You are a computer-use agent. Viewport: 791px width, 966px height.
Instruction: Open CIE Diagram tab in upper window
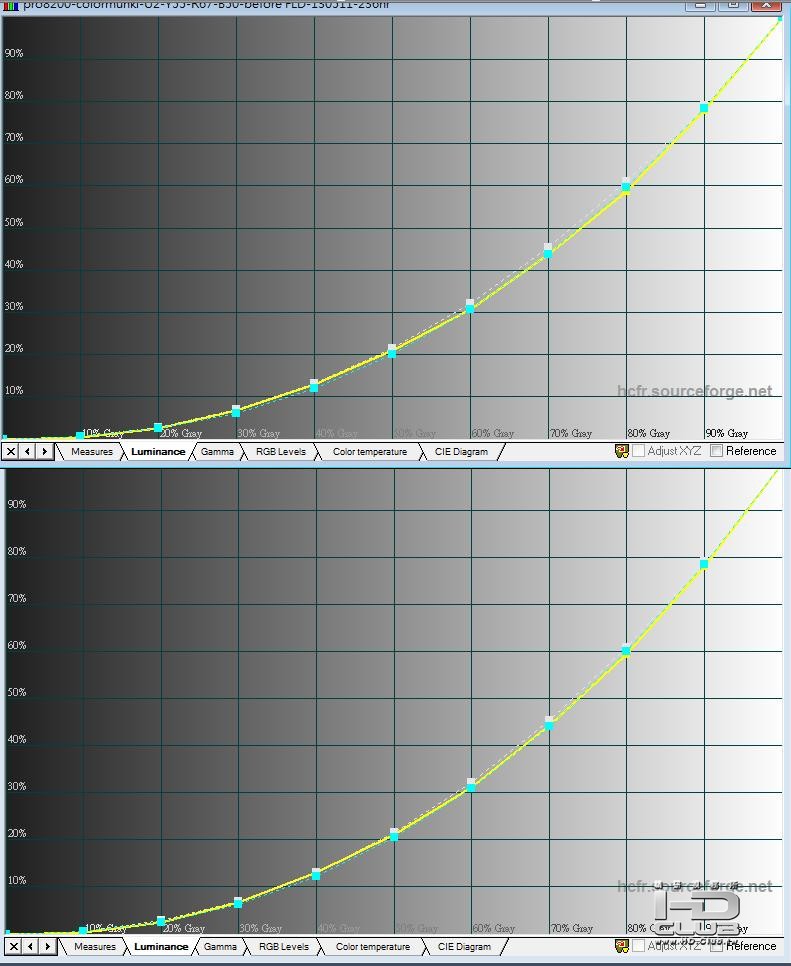click(x=461, y=452)
